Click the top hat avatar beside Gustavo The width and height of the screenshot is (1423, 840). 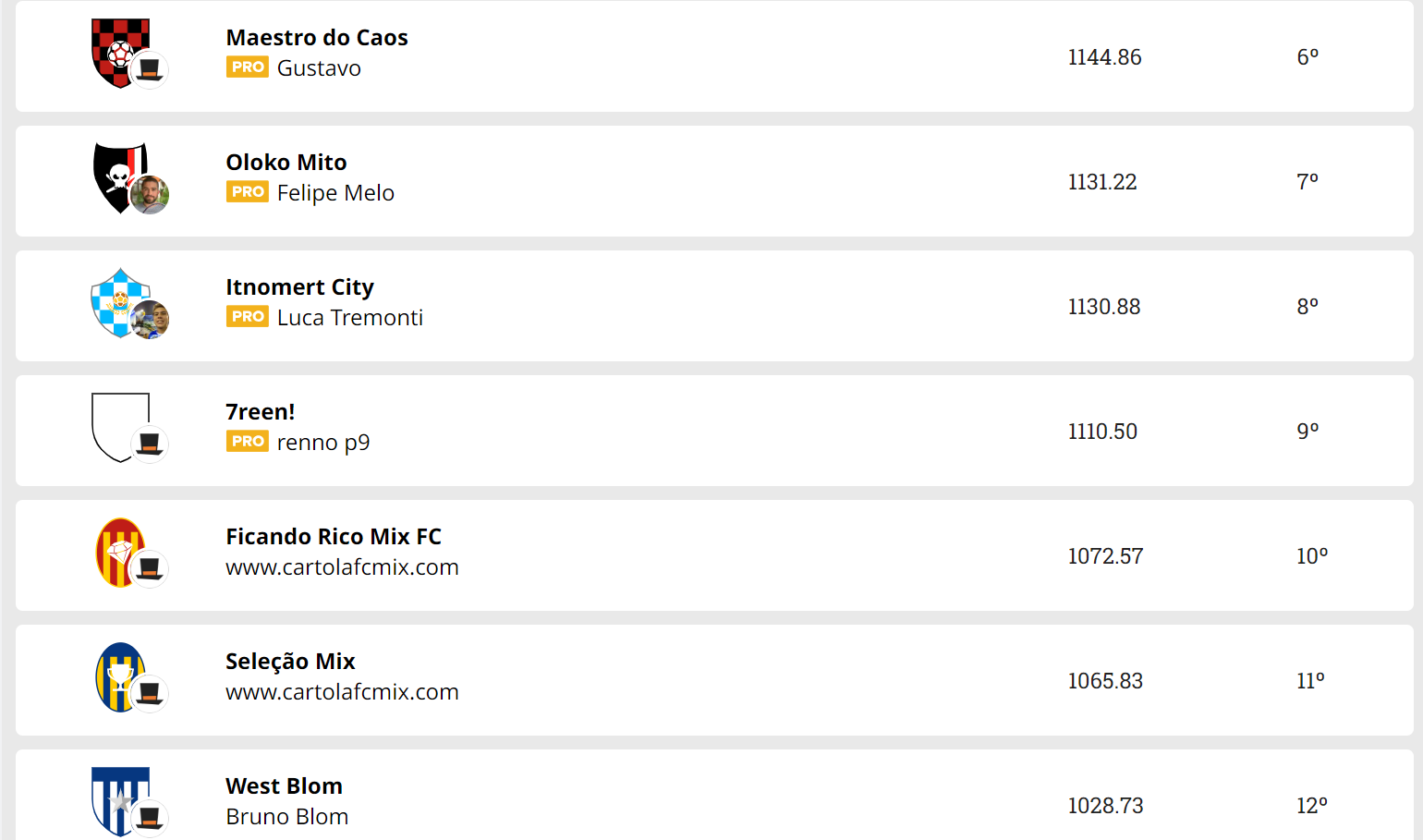[x=150, y=70]
